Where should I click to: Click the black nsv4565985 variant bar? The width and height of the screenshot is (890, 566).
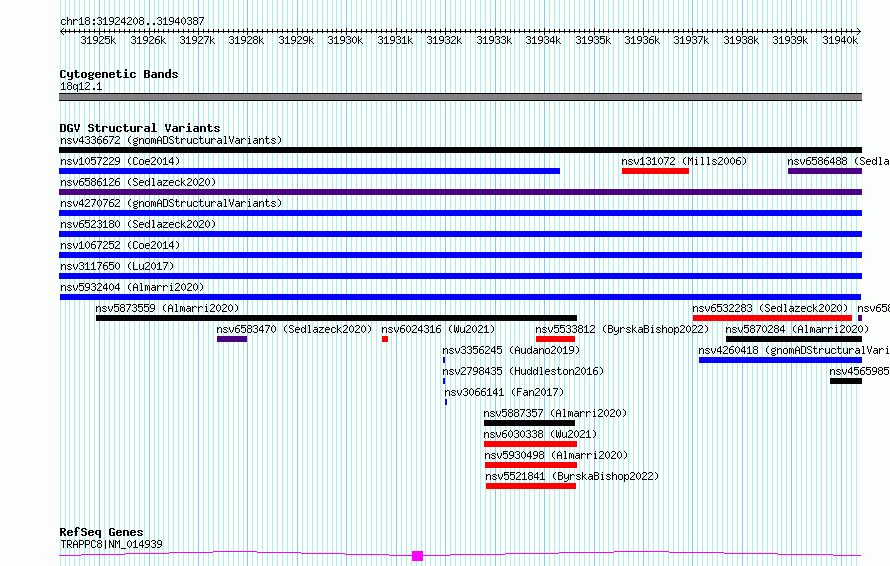846,381
